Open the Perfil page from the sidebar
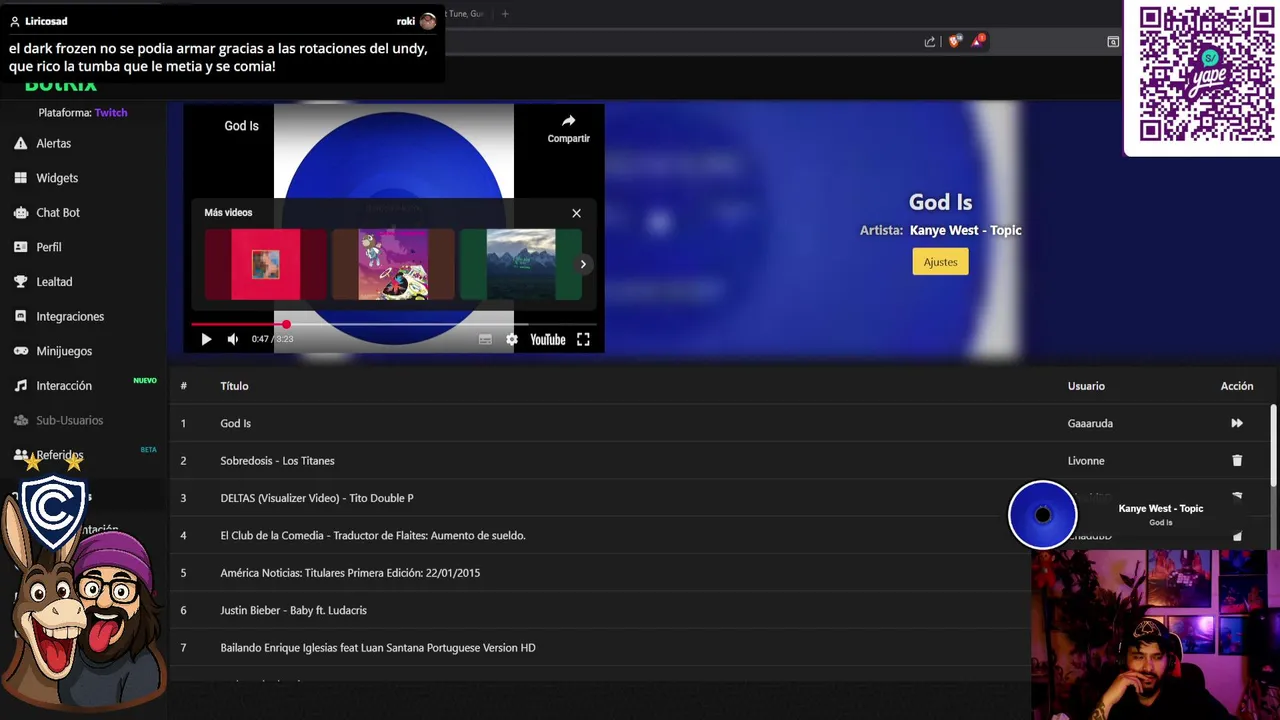Screen dimensions: 1280x720 tap(49, 247)
